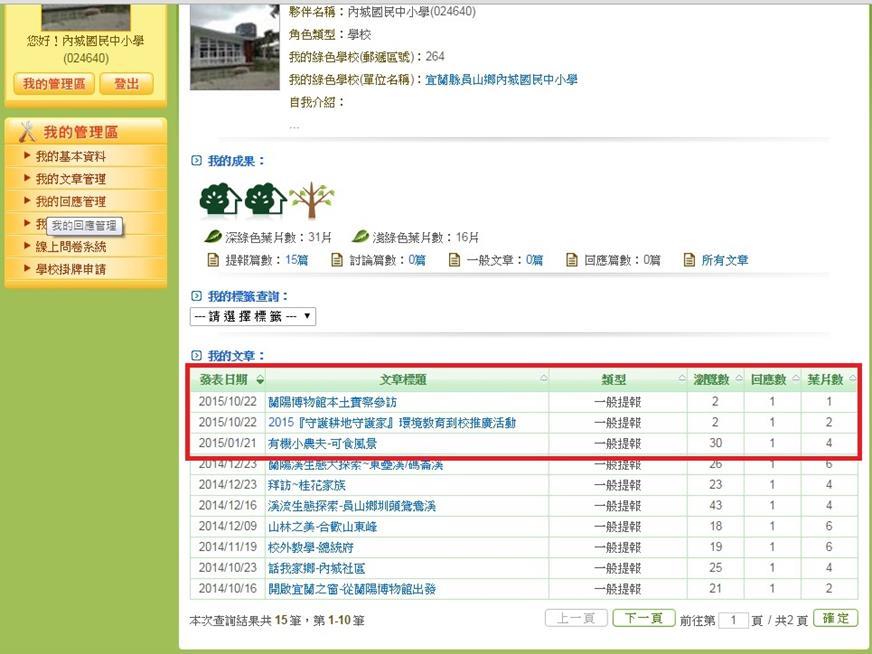Image resolution: width=872 pixels, height=654 pixels.
Task: Sort table by 瀏覽數 column arrow
Action: point(737,380)
